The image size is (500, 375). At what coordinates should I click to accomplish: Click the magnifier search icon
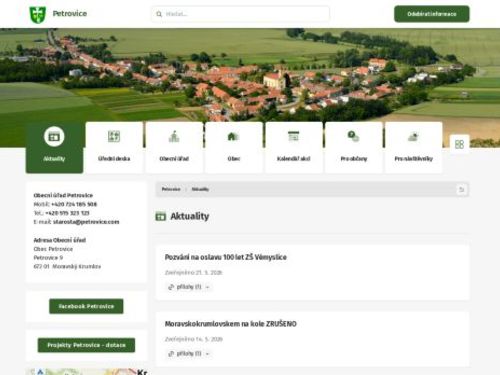159,14
